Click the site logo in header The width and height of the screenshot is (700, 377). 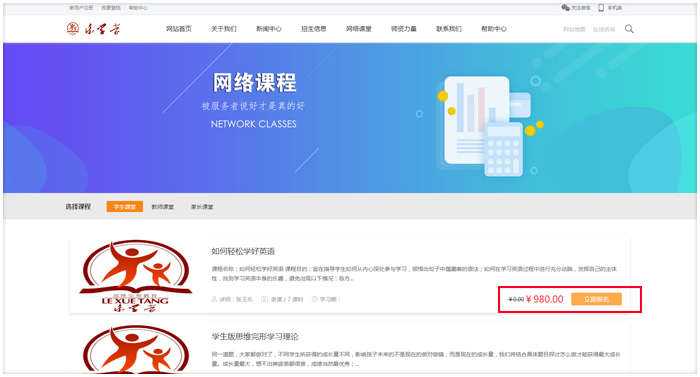(x=93, y=29)
